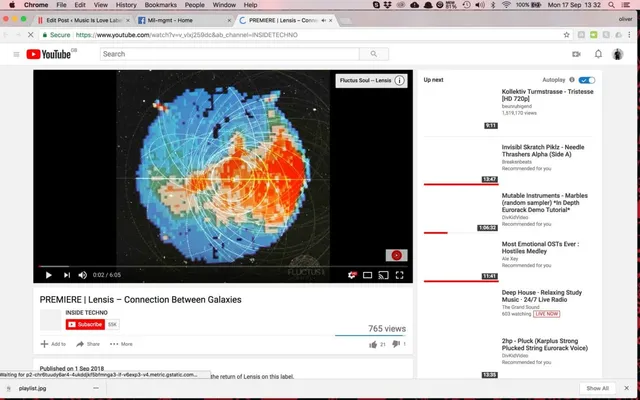Screen dimensions: 640x400
Task: Open the notifications bell
Action: (x=598, y=54)
